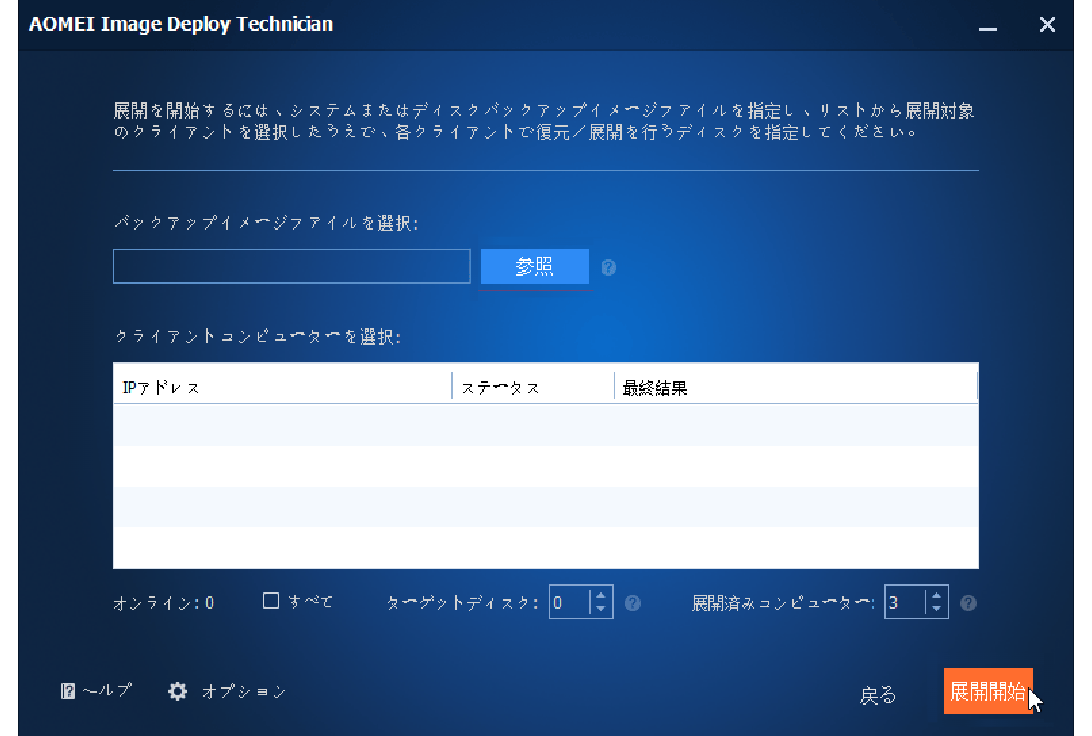Open the ヘルプ help link

107,691
